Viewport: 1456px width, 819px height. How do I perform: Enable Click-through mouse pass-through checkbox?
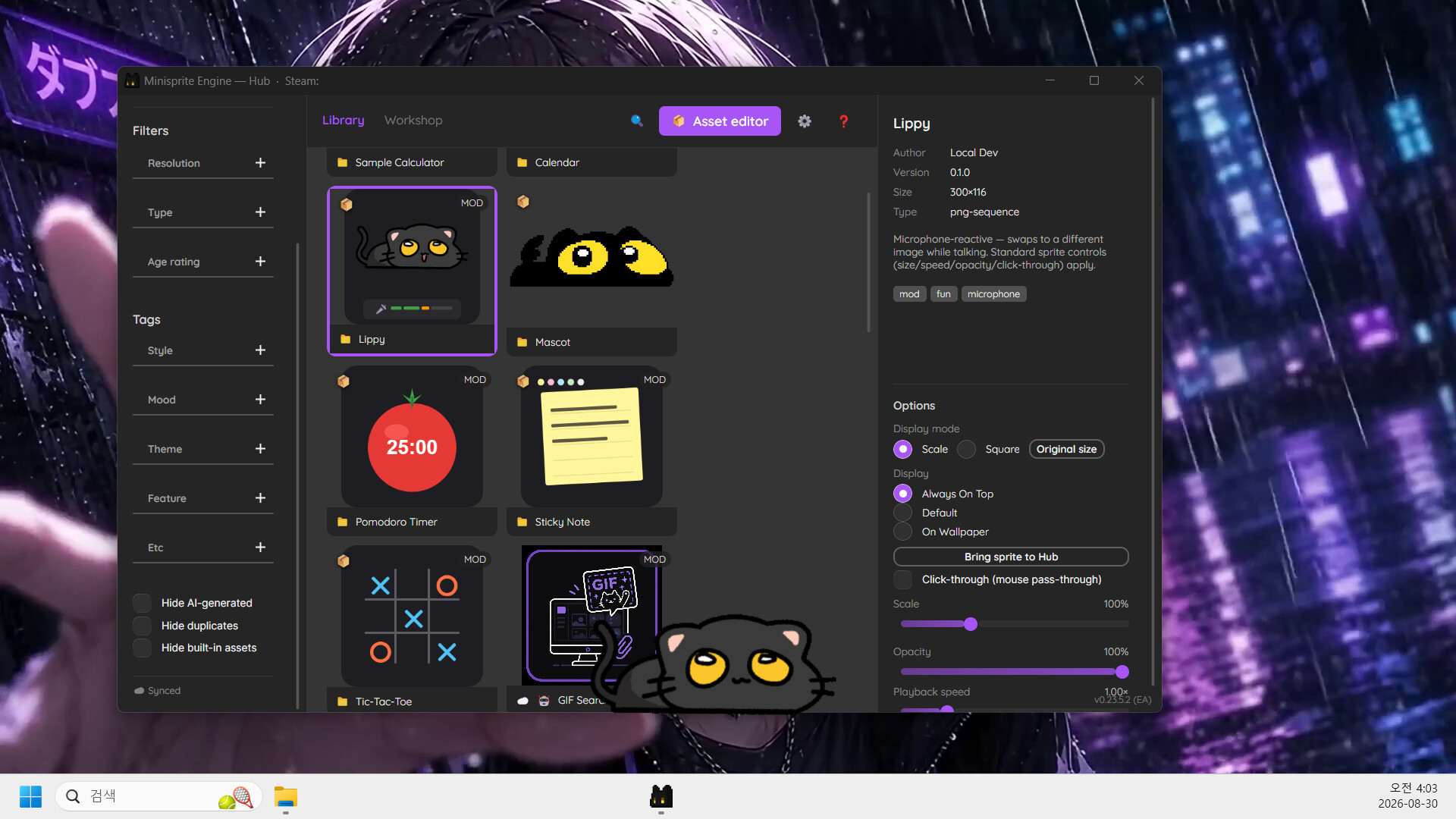click(902, 579)
